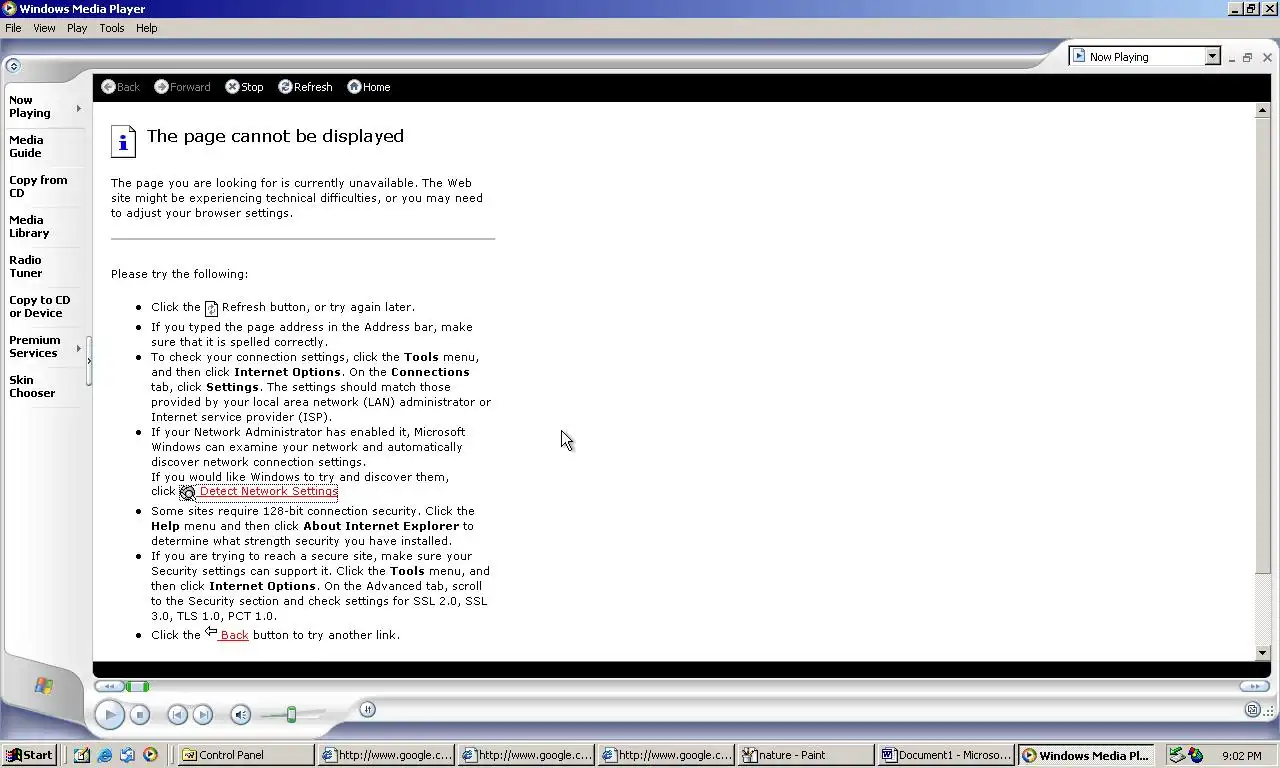The height and width of the screenshot is (768, 1280).
Task: Select Copy to CD or Device
Action: tap(41, 307)
